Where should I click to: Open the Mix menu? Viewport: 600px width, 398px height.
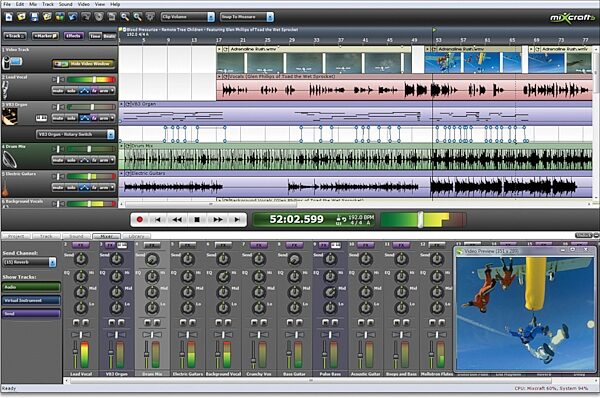point(33,4)
